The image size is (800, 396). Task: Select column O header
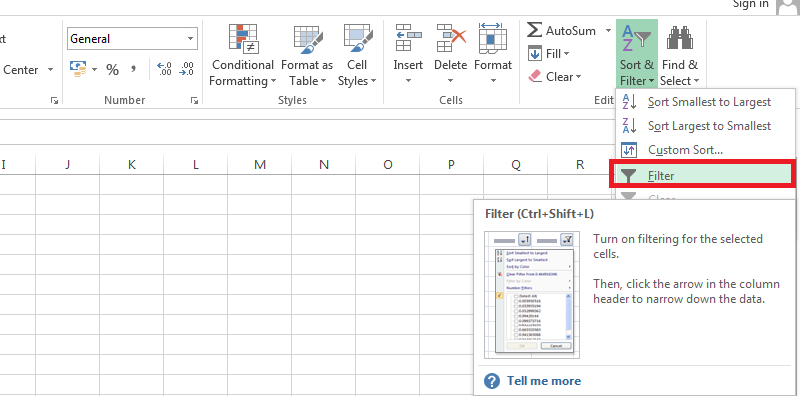pos(388,165)
